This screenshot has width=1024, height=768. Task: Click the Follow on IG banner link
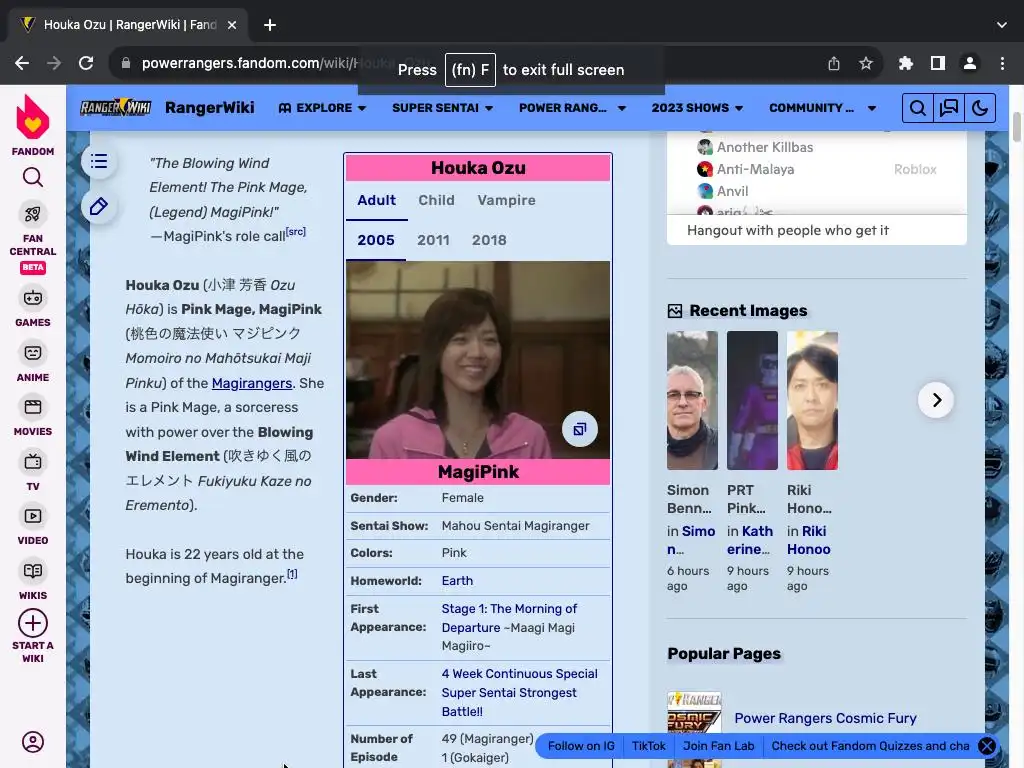[x=581, y=746]
